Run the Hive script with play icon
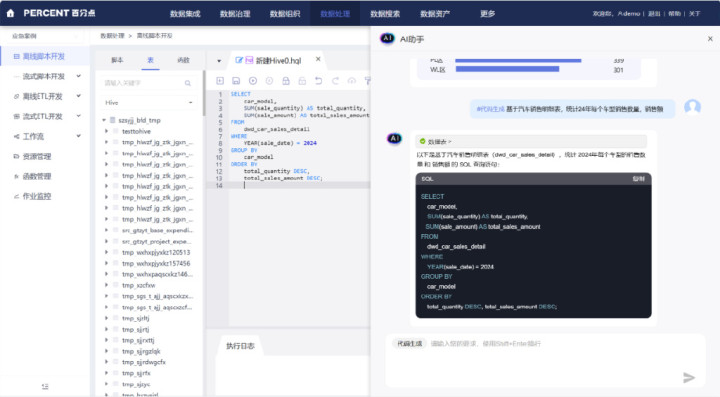The width and height of the screenshot is (720, 397). point(253,81)
